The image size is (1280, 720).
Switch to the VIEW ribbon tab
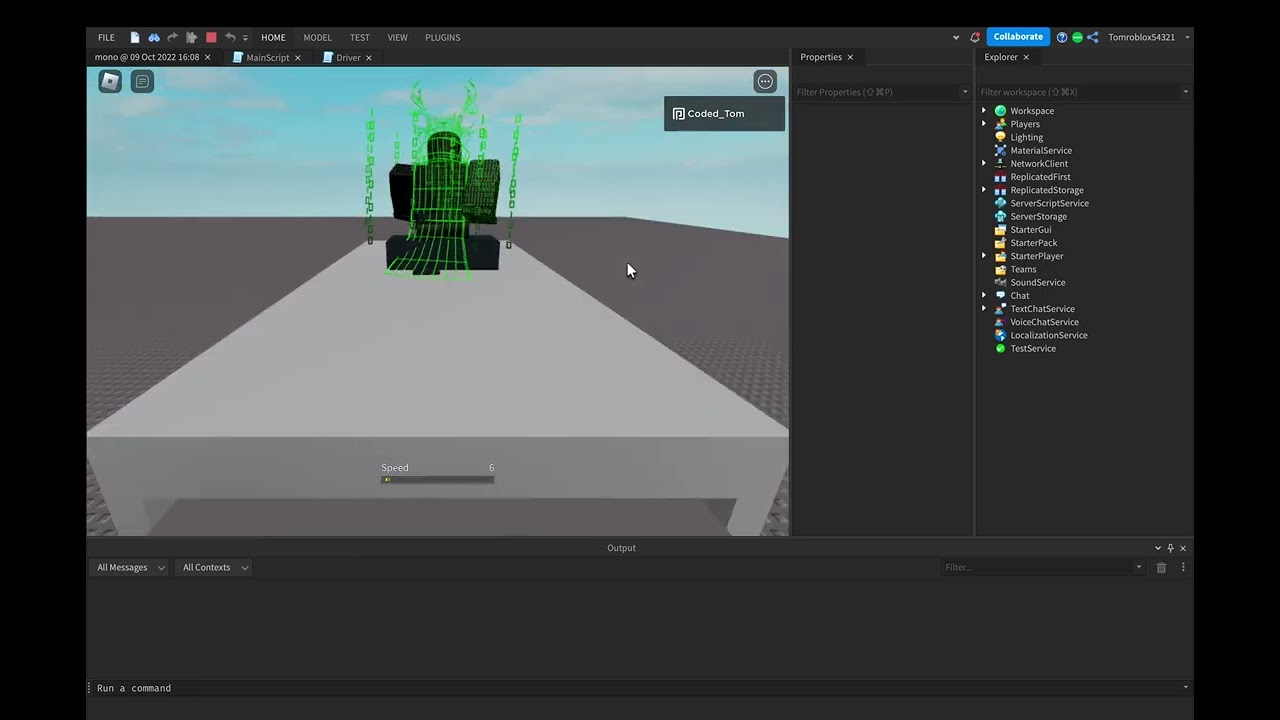coord(397,37)
